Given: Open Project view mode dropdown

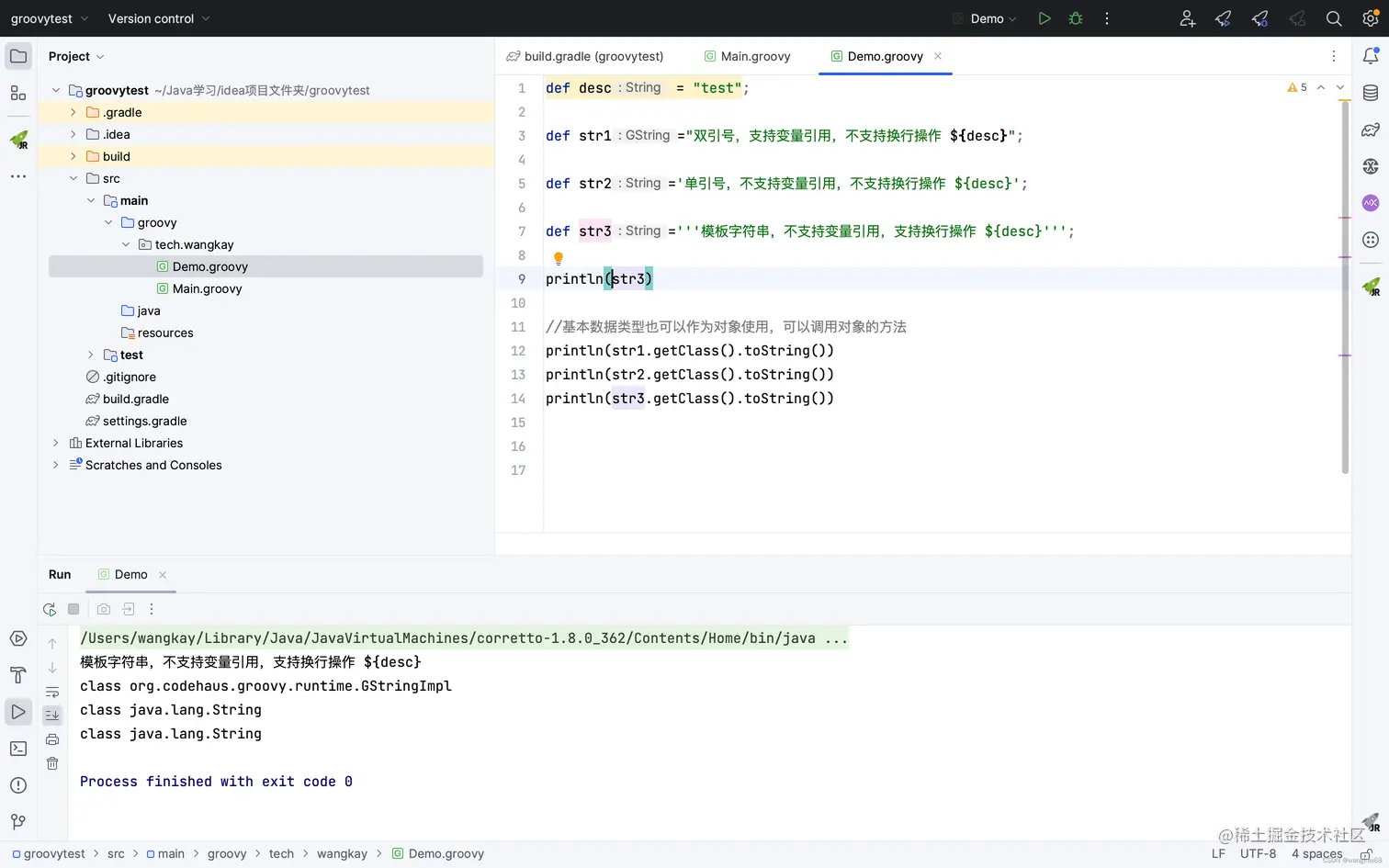Looking at the screenshot, I should (76, 56).
